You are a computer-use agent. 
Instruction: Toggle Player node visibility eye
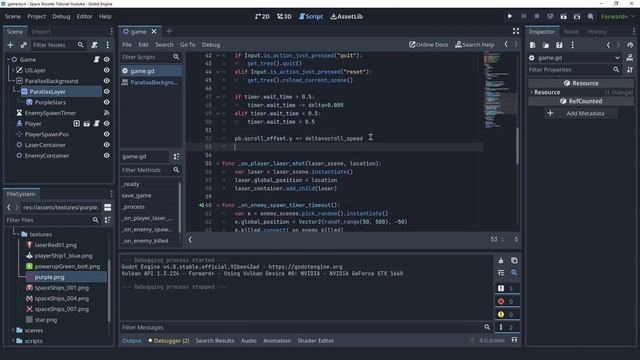pos(107,124)
